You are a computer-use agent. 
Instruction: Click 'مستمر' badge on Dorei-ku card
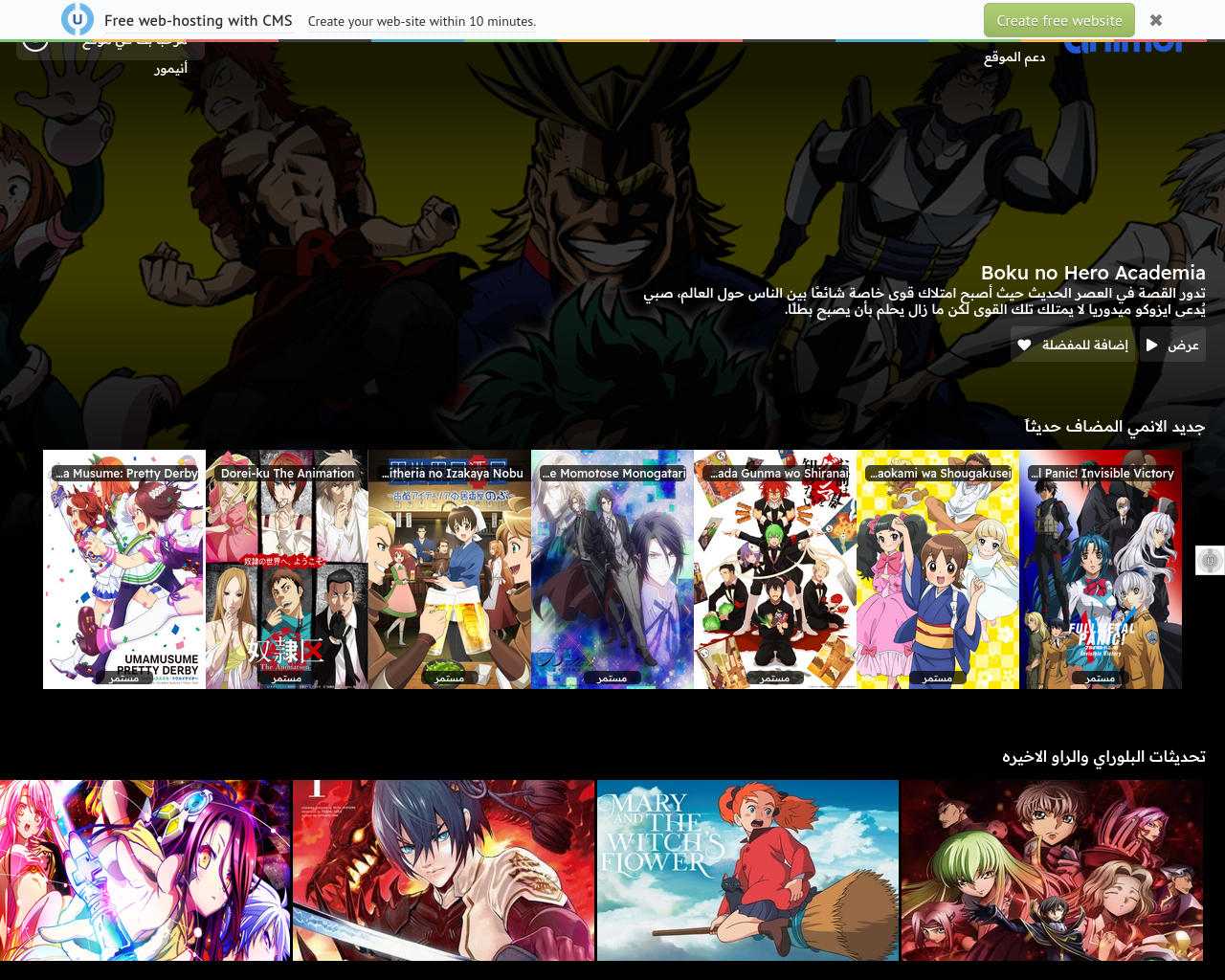point(287,678)
